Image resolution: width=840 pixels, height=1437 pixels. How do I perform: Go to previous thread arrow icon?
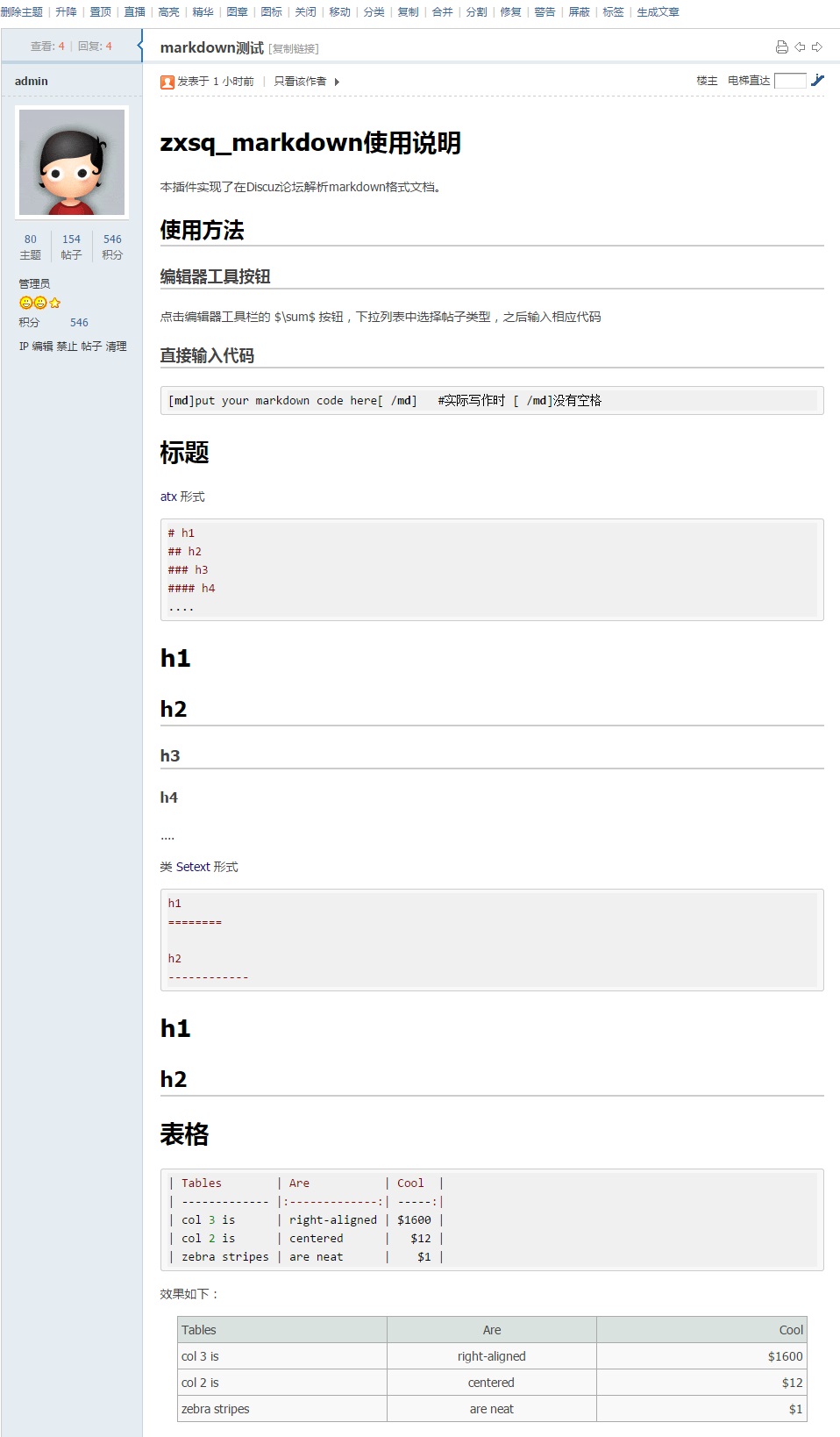800,47
